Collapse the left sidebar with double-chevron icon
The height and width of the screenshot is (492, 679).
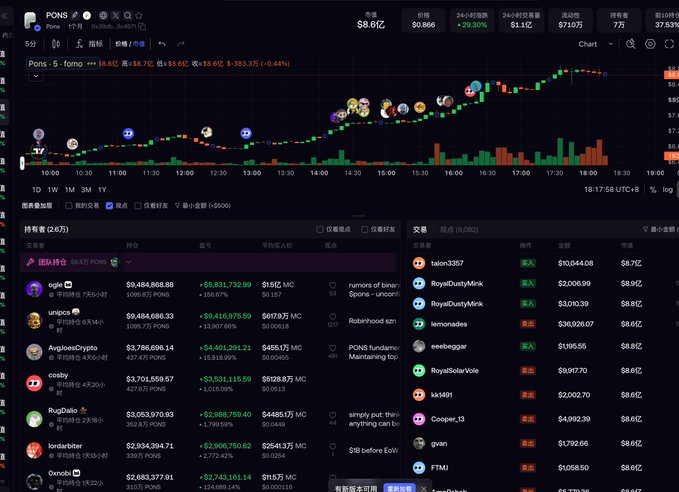pos(5,16)
